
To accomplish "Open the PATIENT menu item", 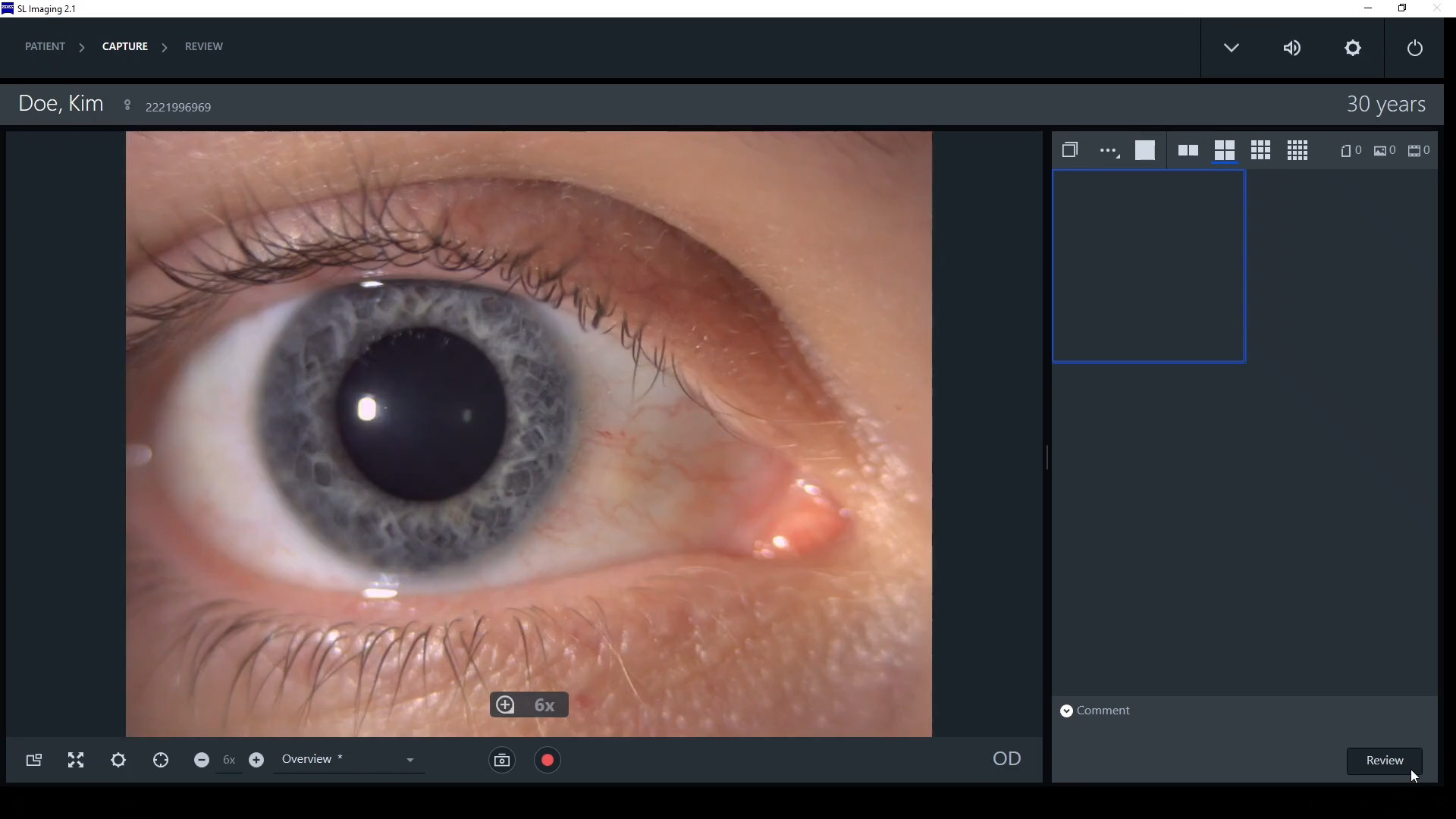I will point(45,46).
